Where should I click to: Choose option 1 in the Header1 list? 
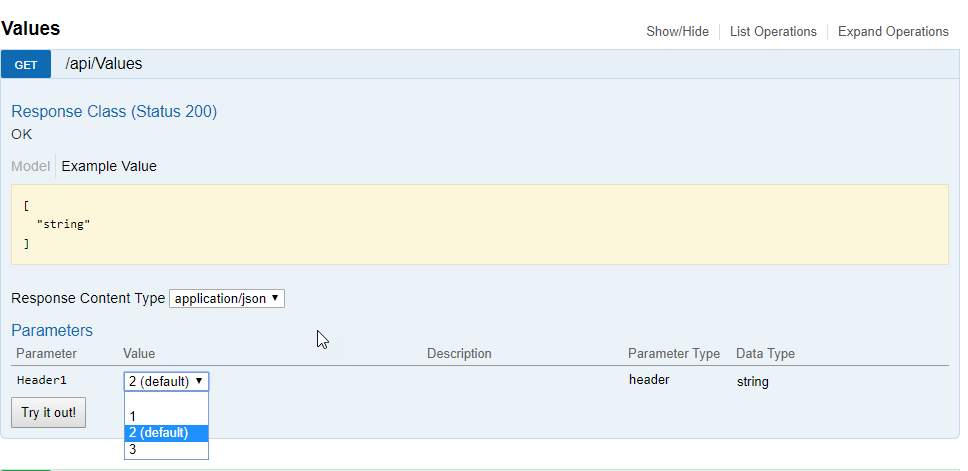pyautogui.click(x=133, y=416)
